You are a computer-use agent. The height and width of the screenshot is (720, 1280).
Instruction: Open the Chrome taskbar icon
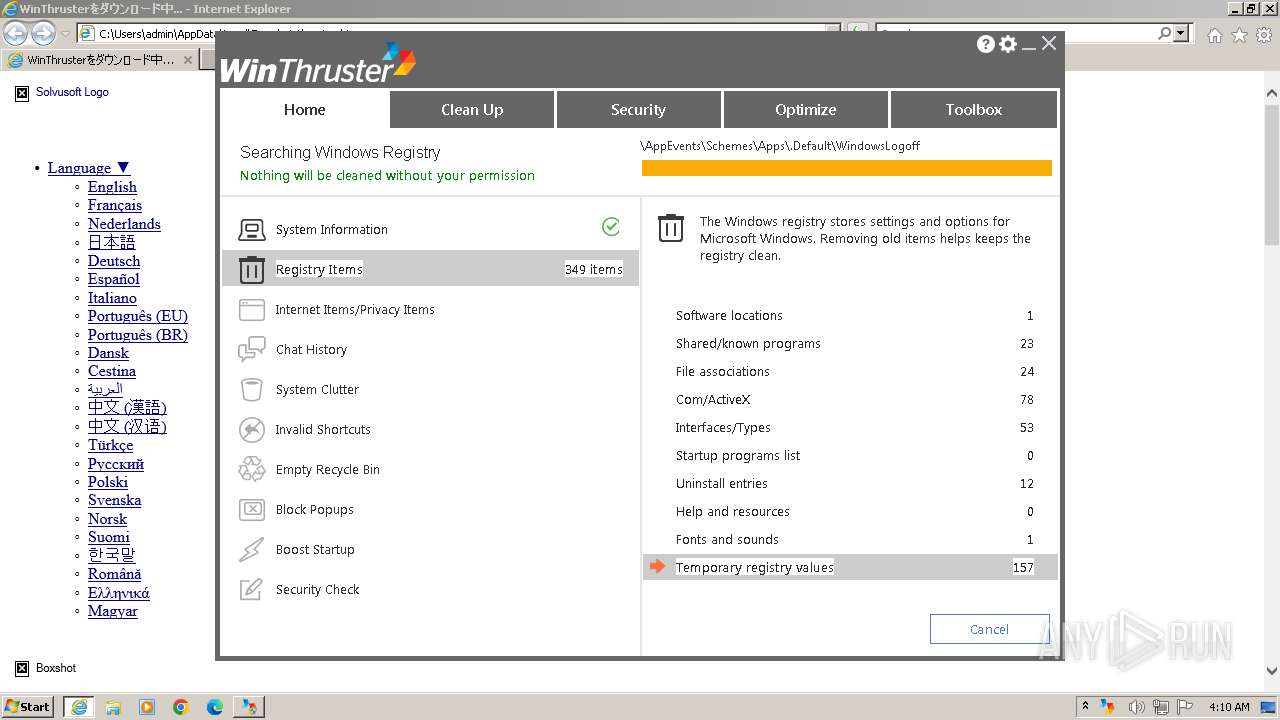tap(181, 707)
